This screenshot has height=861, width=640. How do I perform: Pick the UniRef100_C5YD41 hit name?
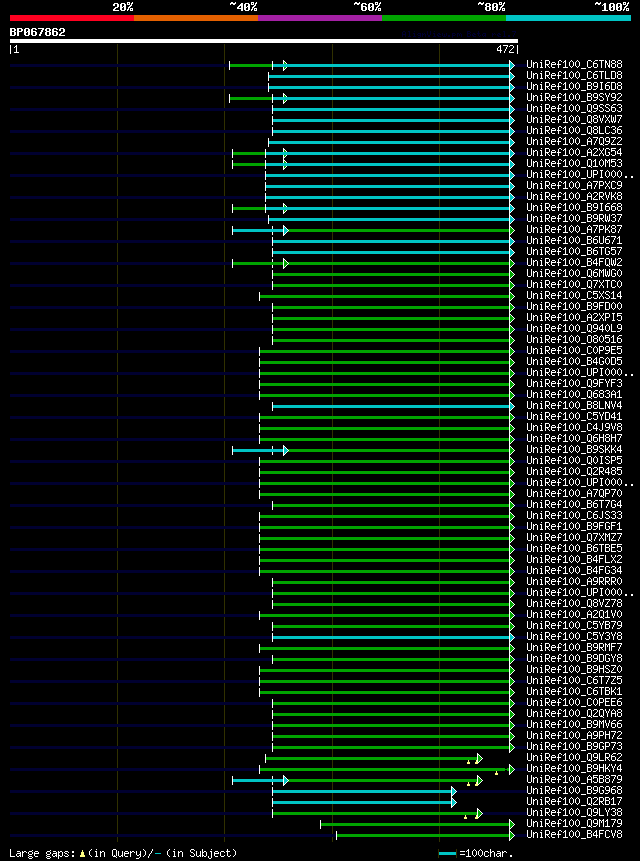pyautogui.click(x=574, y=416)
